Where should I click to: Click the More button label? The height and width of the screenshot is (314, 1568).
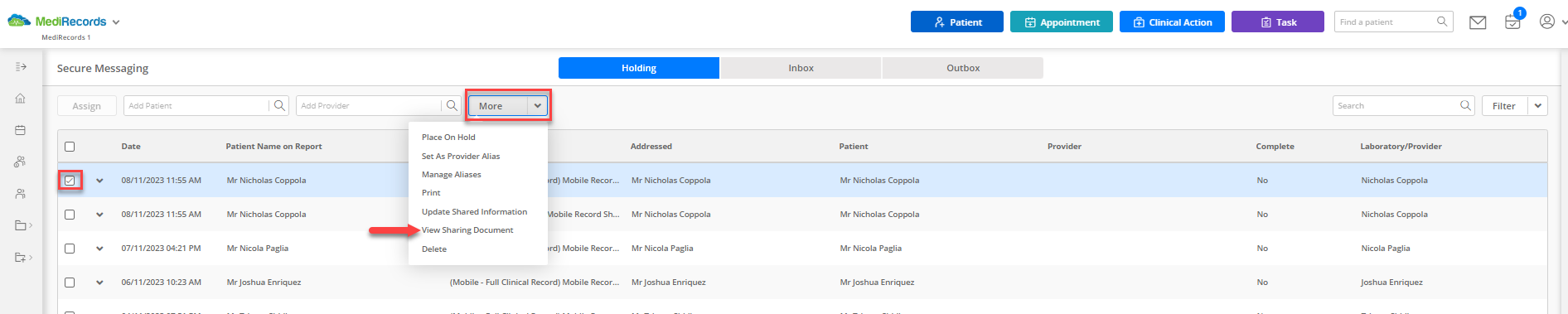click(x=491, y=106)
